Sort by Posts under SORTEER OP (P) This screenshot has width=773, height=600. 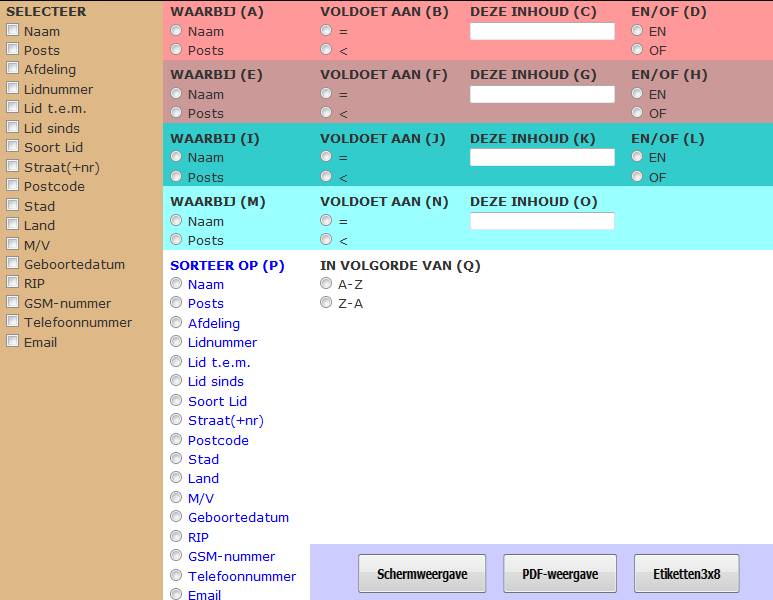click(176, 302)
